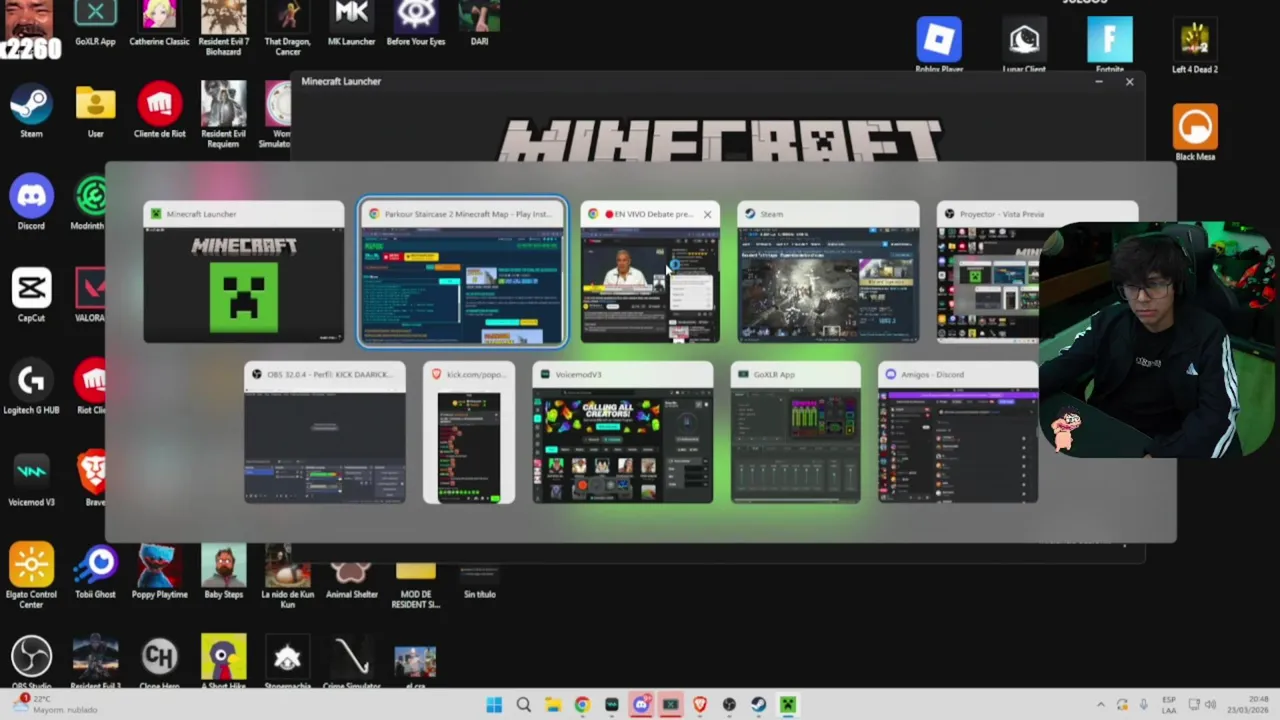The width and height of the screenshot is (1280, 720).
Task: Switch to the Amigos - Discord window
Action: 958,433
